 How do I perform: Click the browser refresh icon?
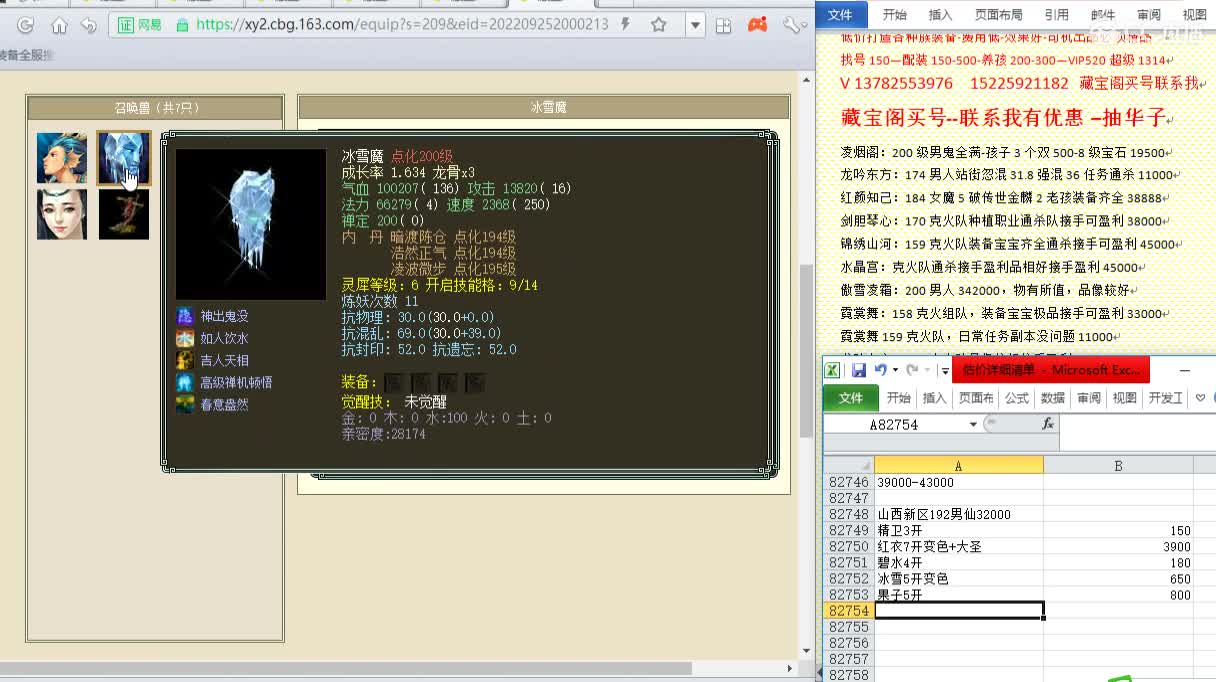26,25
